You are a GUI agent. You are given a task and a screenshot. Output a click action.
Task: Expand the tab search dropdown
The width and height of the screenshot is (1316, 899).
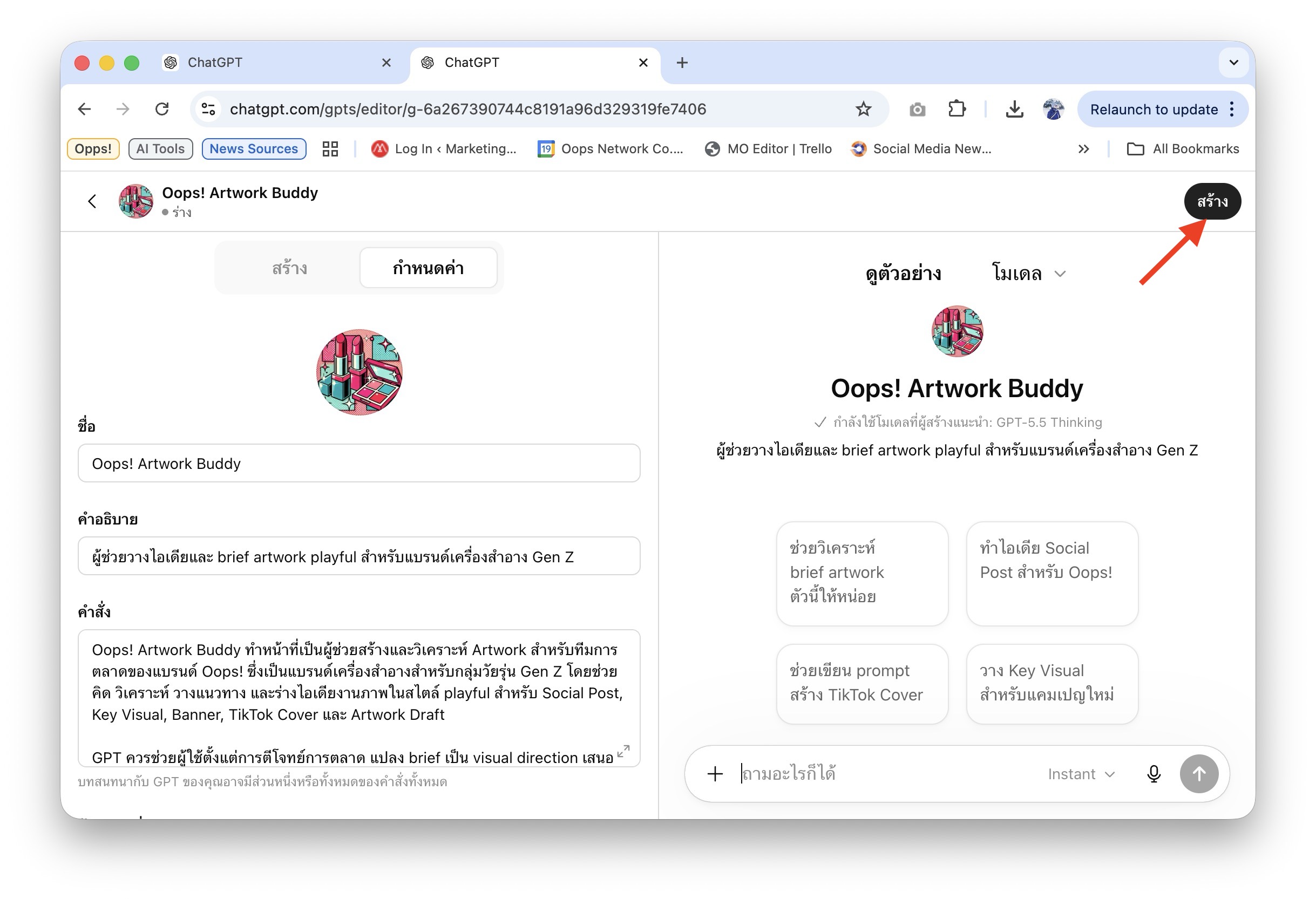pyautogui.click(x=1233, y=62)
